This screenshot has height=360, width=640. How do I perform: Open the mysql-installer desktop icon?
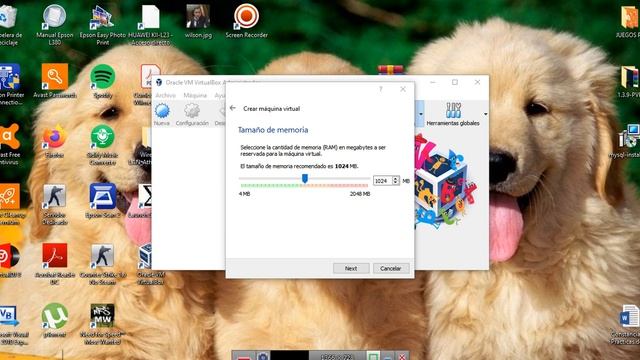tap(627, 142)
